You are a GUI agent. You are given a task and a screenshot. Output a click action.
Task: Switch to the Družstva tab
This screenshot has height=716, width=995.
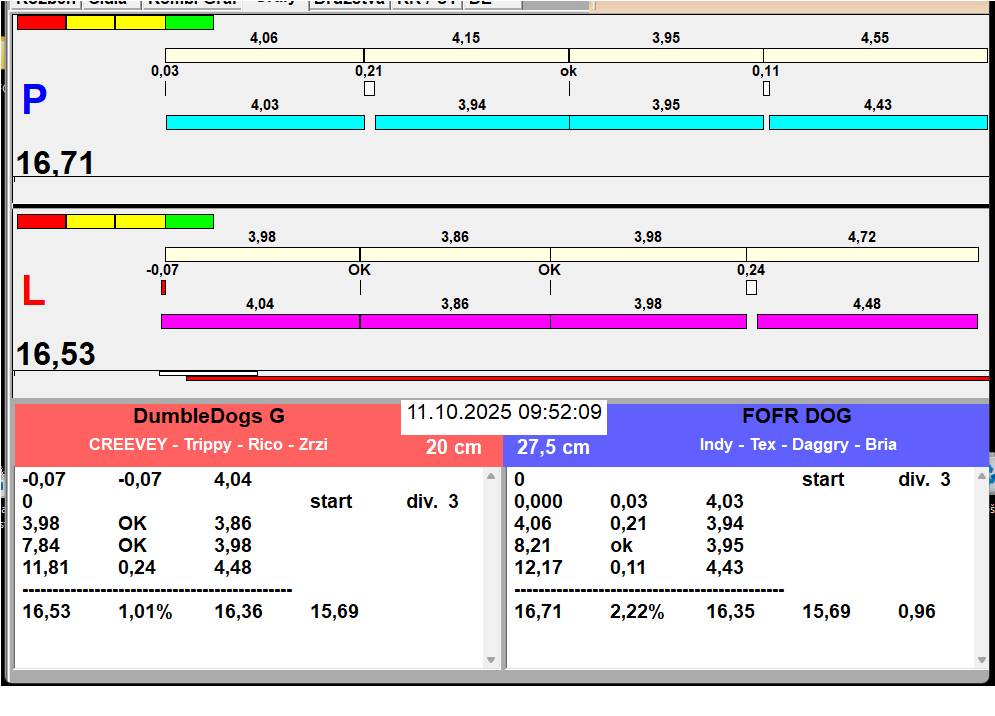[x=348, y=3]
